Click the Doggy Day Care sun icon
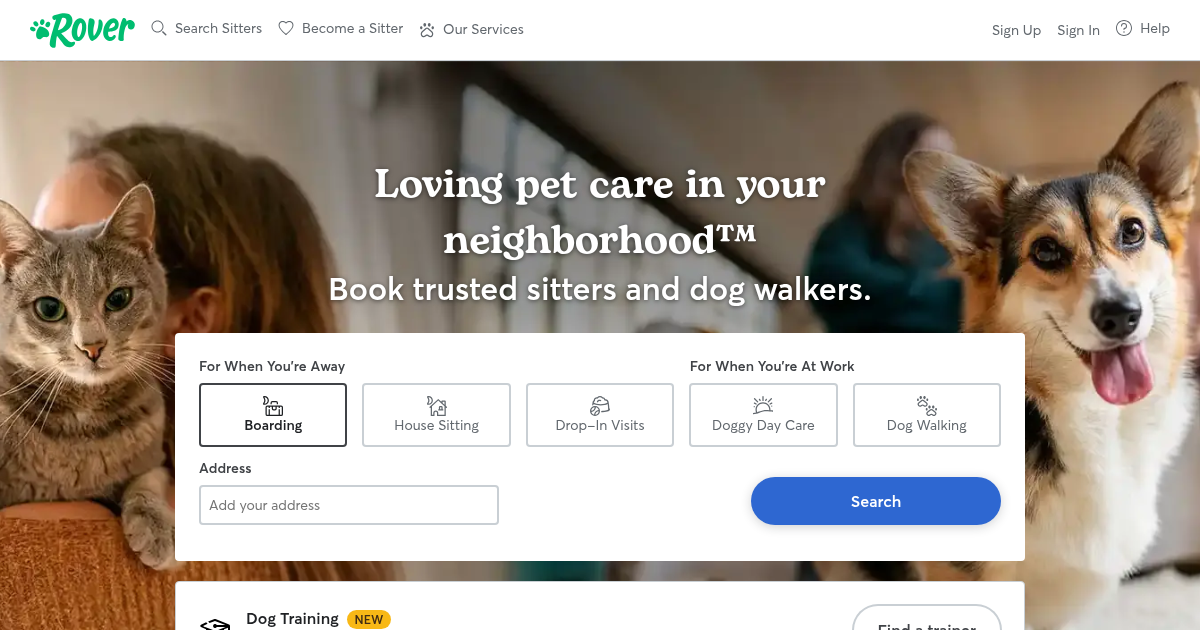The image size is (1200, 630). point(763,405)
